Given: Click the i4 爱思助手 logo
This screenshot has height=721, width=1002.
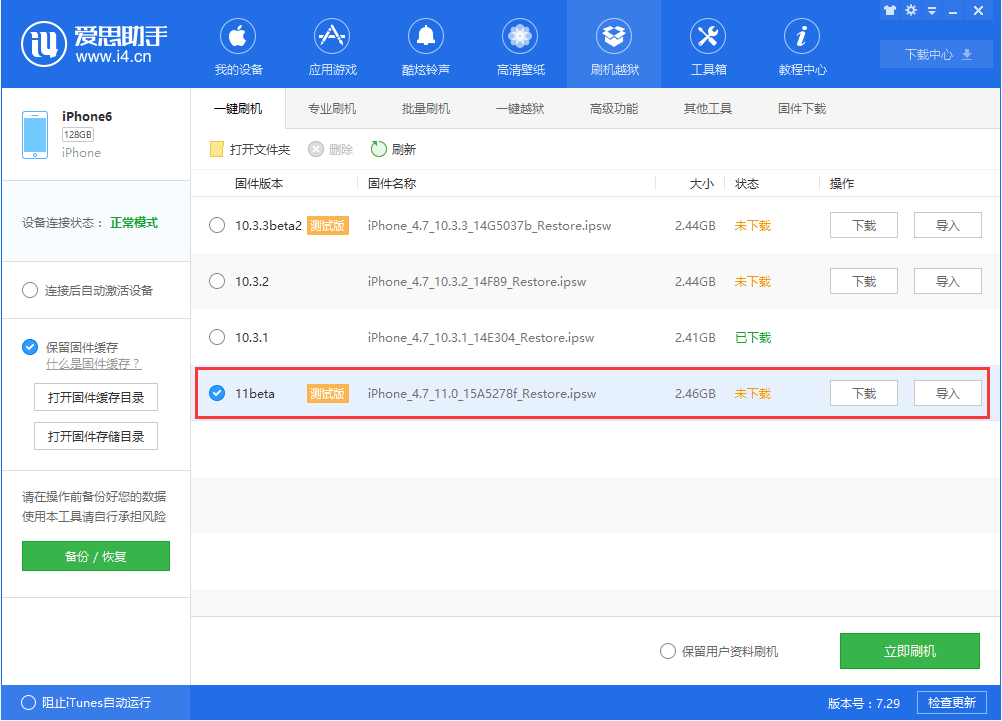Looking at the screenshot, I should click(x=95, y=43).
